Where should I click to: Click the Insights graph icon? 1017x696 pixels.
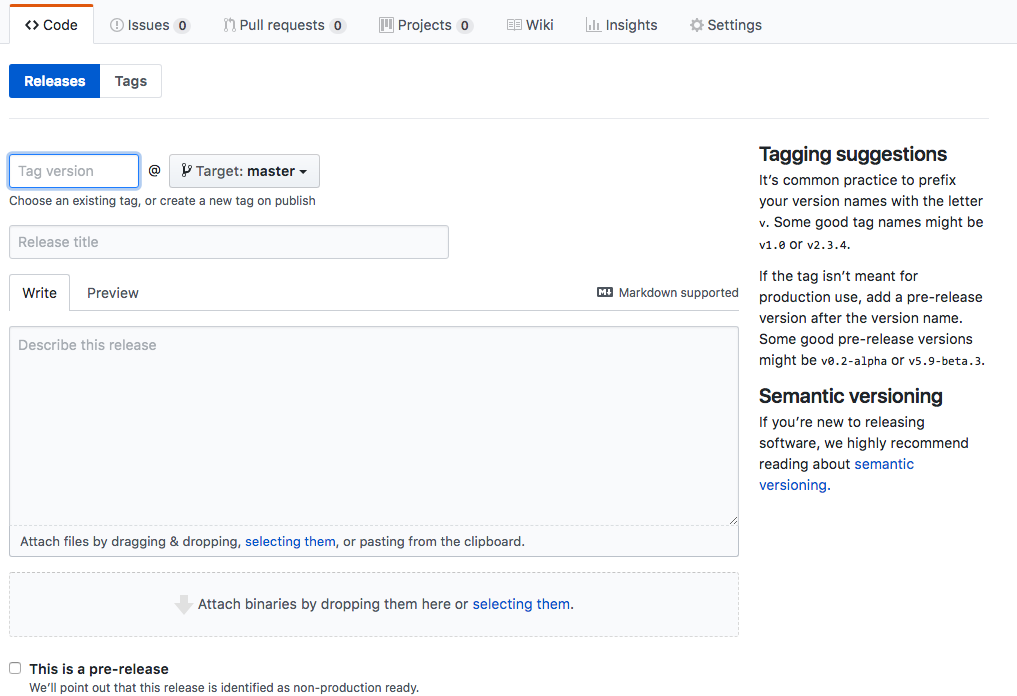click(593, 25)
